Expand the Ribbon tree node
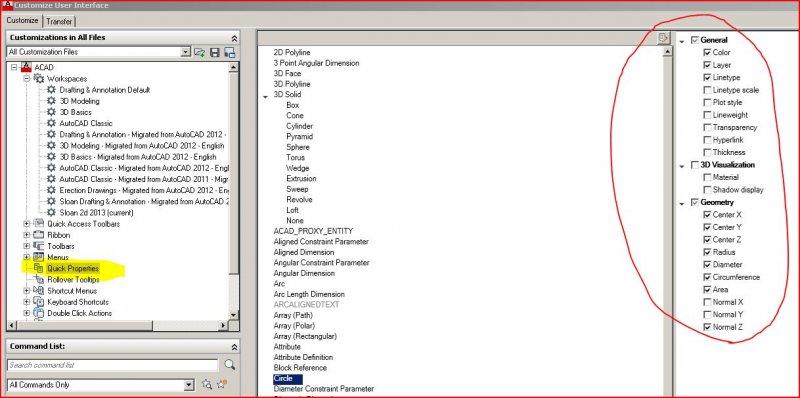 tap(27, 235)
